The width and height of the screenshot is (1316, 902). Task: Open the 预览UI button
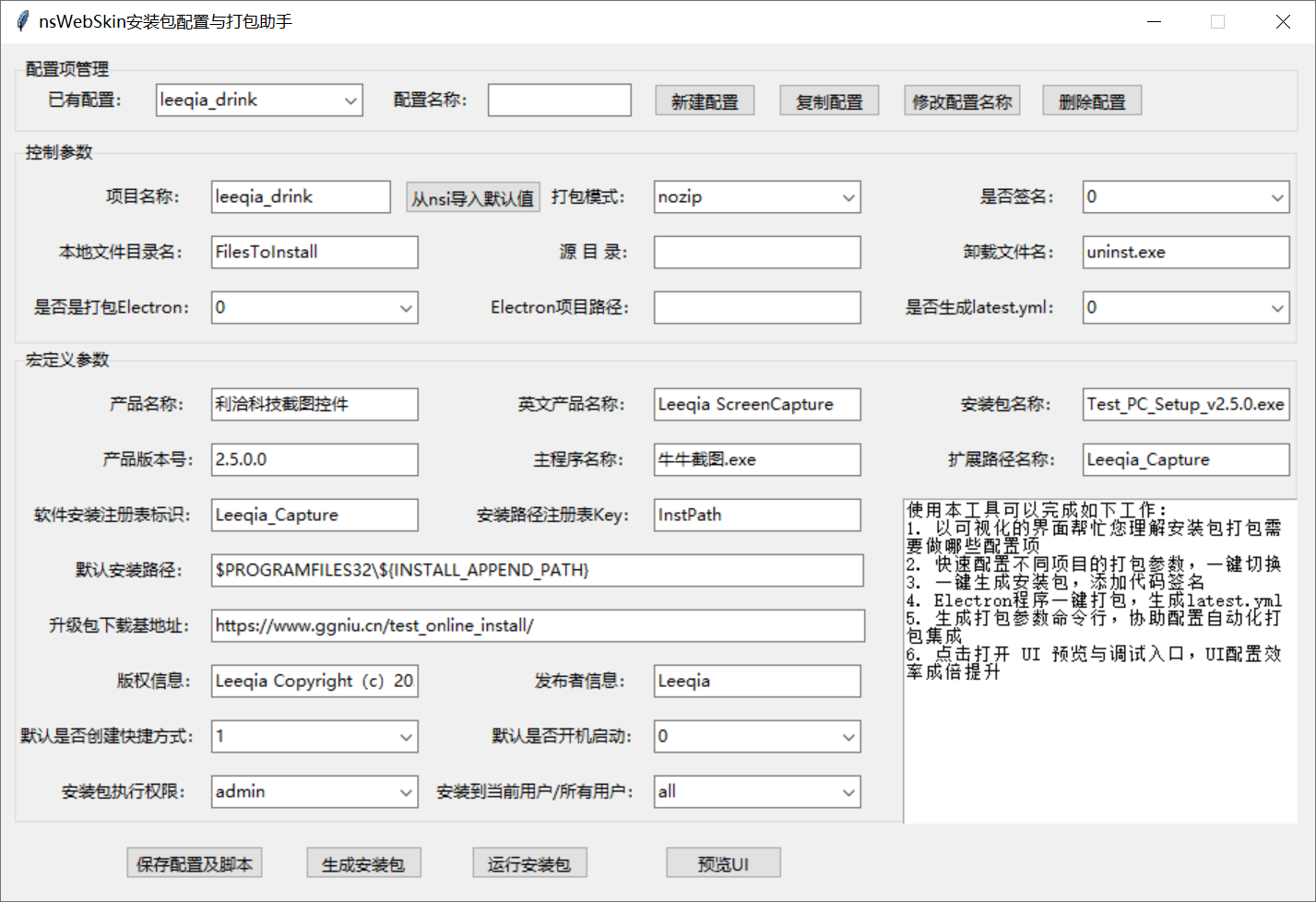[723, 863]
